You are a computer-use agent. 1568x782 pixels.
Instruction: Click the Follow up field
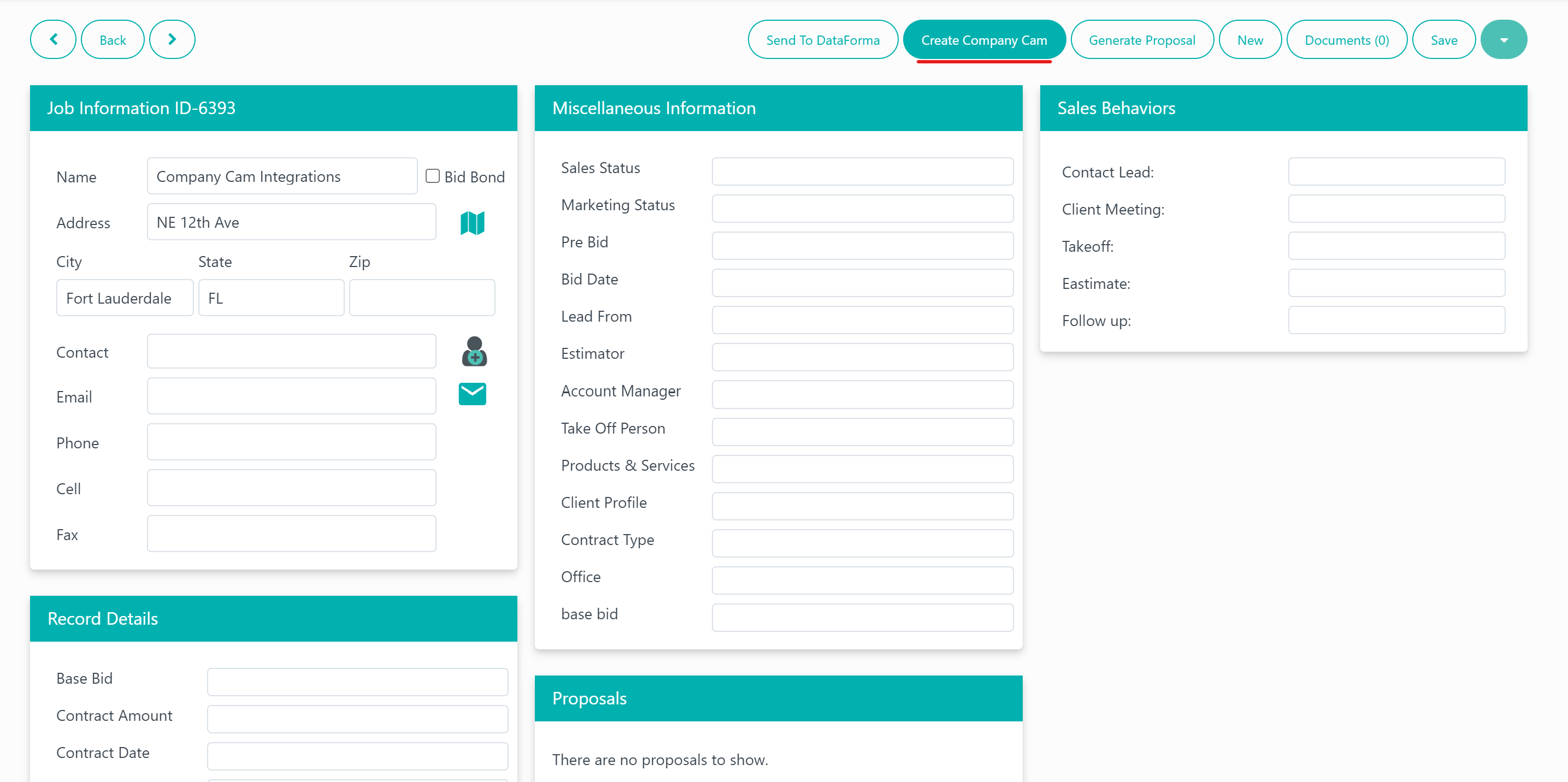(x=1396, y=319)
